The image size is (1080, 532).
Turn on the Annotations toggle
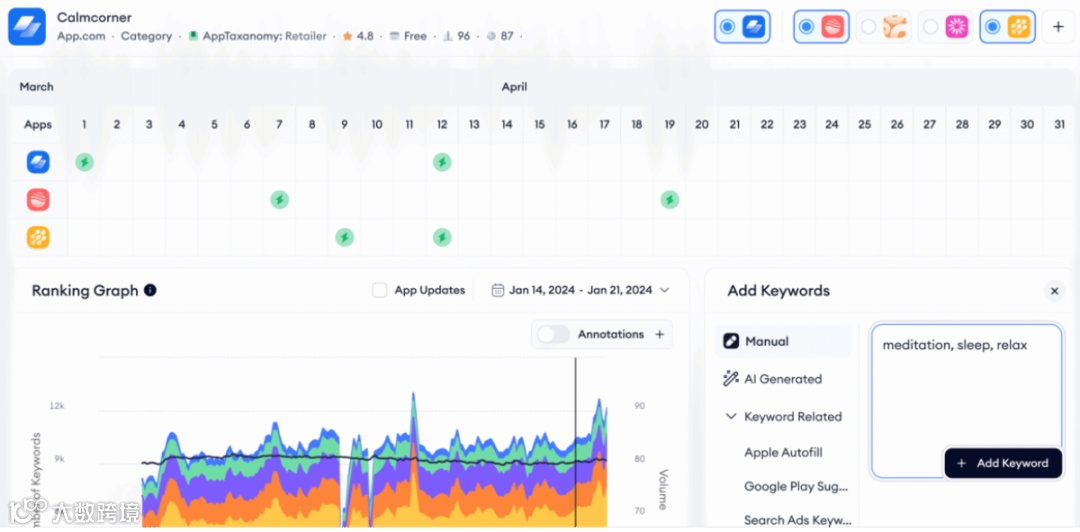coord(554,334)
